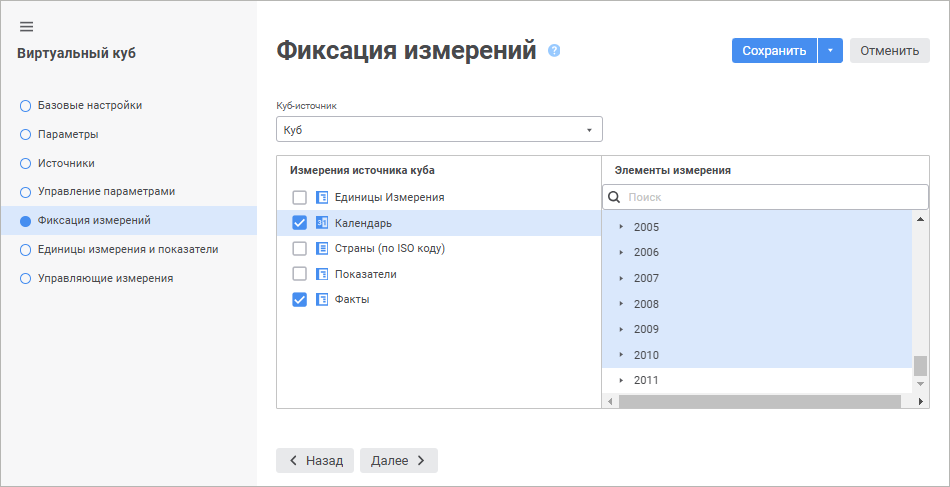Click the search magnifier icon

615,197
